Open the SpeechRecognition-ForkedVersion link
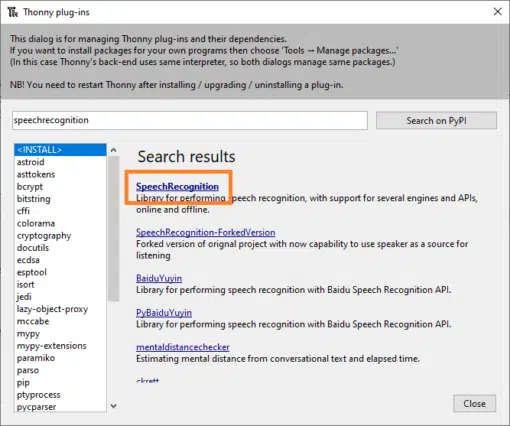Viewport: 510px width, 426px height. coord(206,232)
